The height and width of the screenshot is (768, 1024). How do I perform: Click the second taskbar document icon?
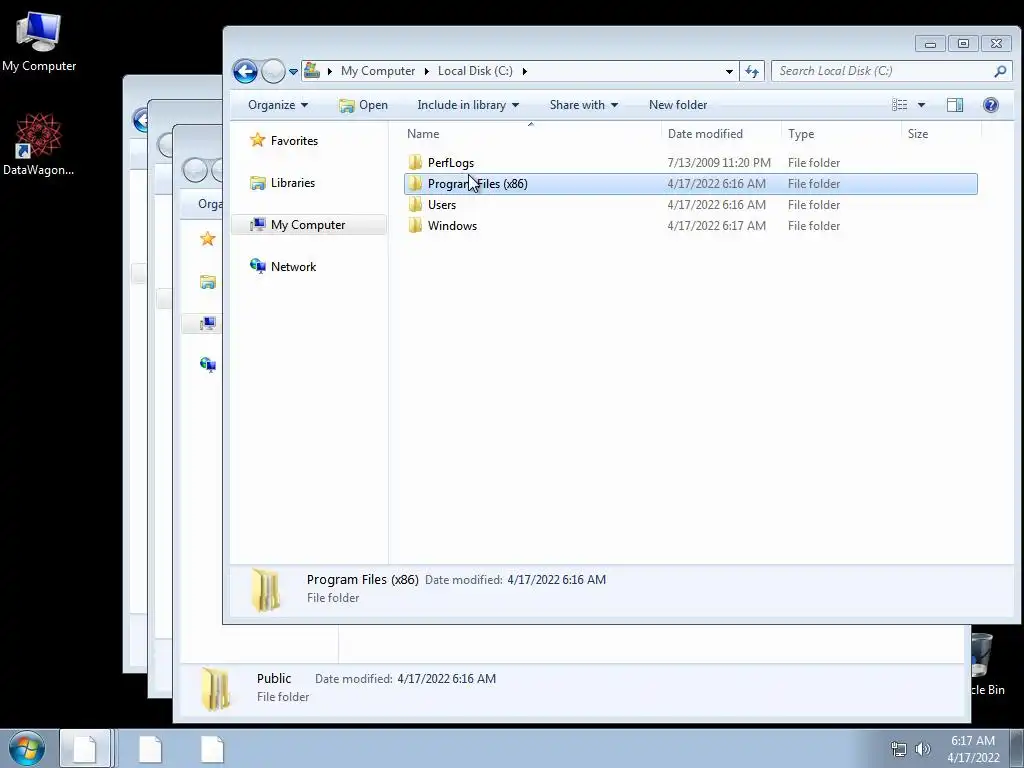150,748
